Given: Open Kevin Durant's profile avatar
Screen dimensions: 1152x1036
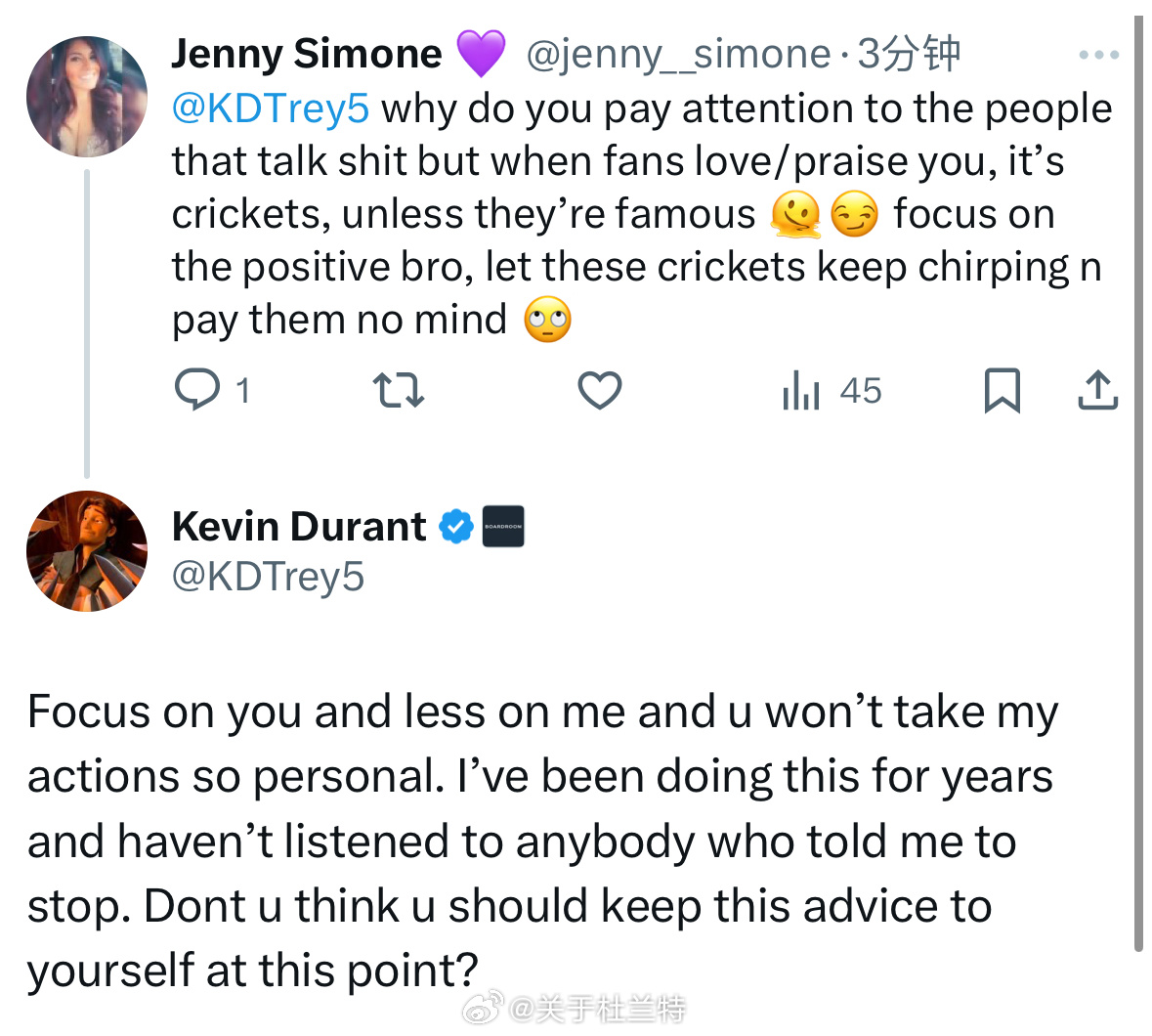Looking at the screenshot, I should (x=87, y=551).
